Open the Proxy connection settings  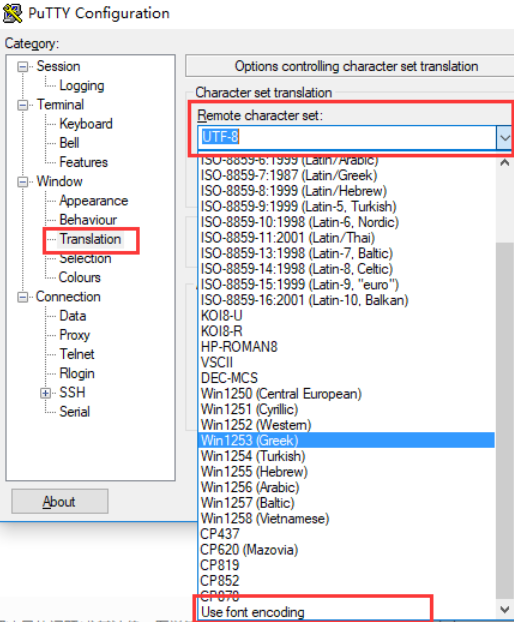[75, 335]
